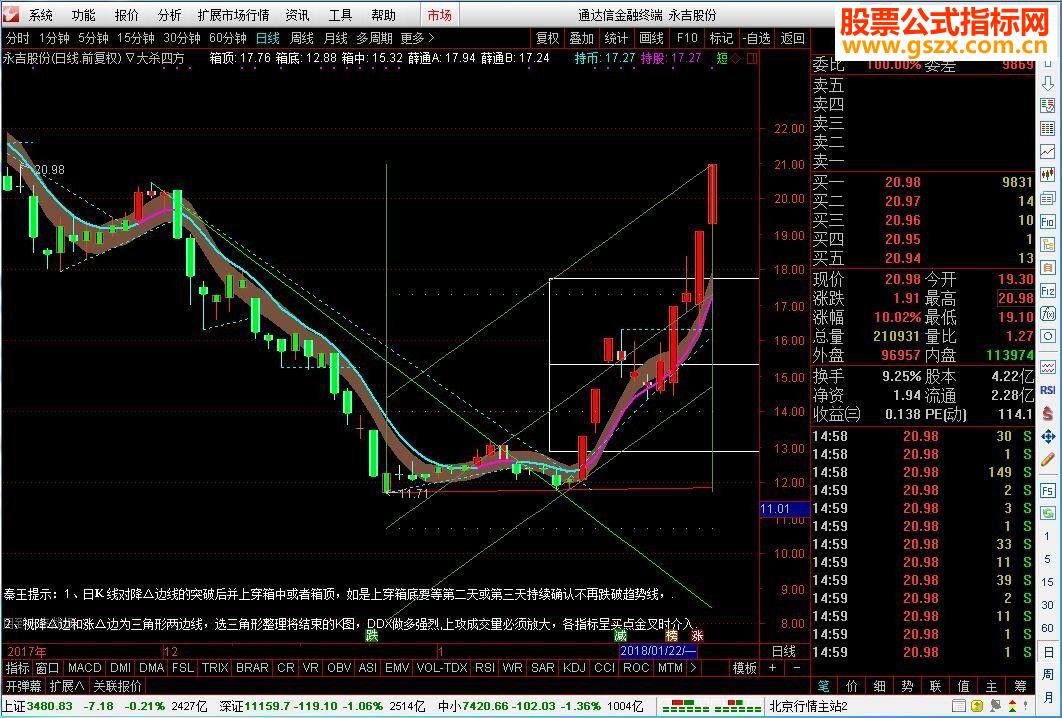Click the F12 trading icon
Screen dimensions: 1062x718
tap(1048, 292)
